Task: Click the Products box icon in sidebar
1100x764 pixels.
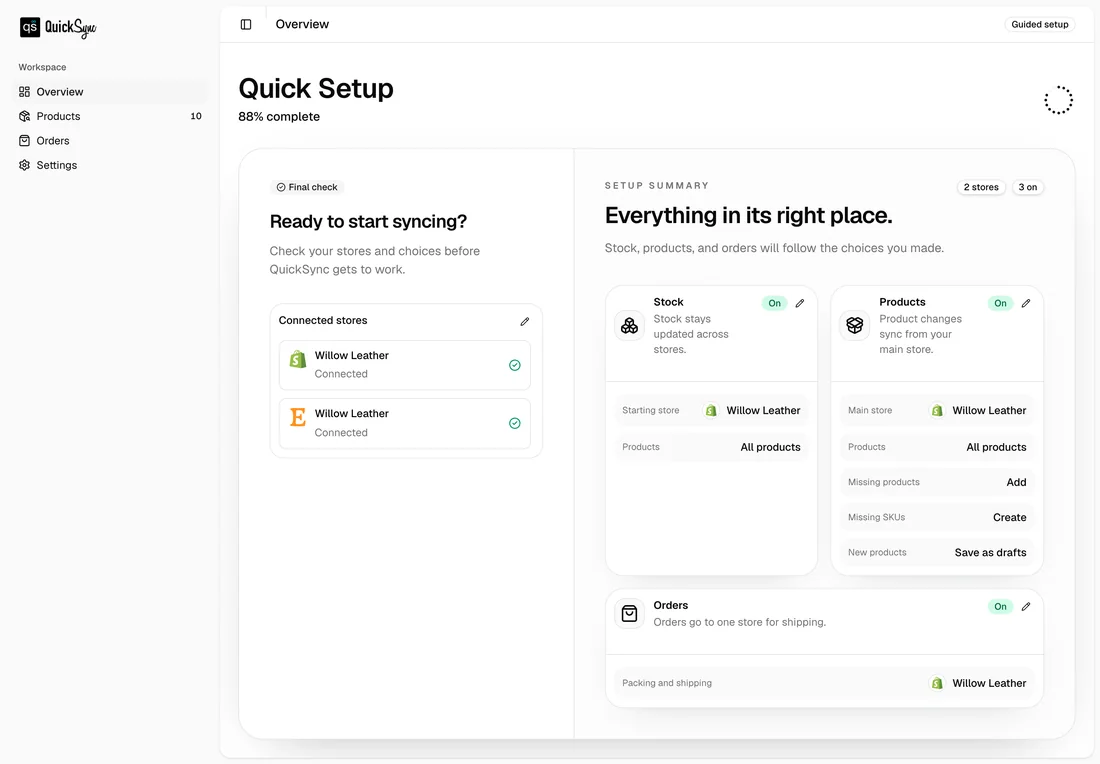Action: pos(25,116)
